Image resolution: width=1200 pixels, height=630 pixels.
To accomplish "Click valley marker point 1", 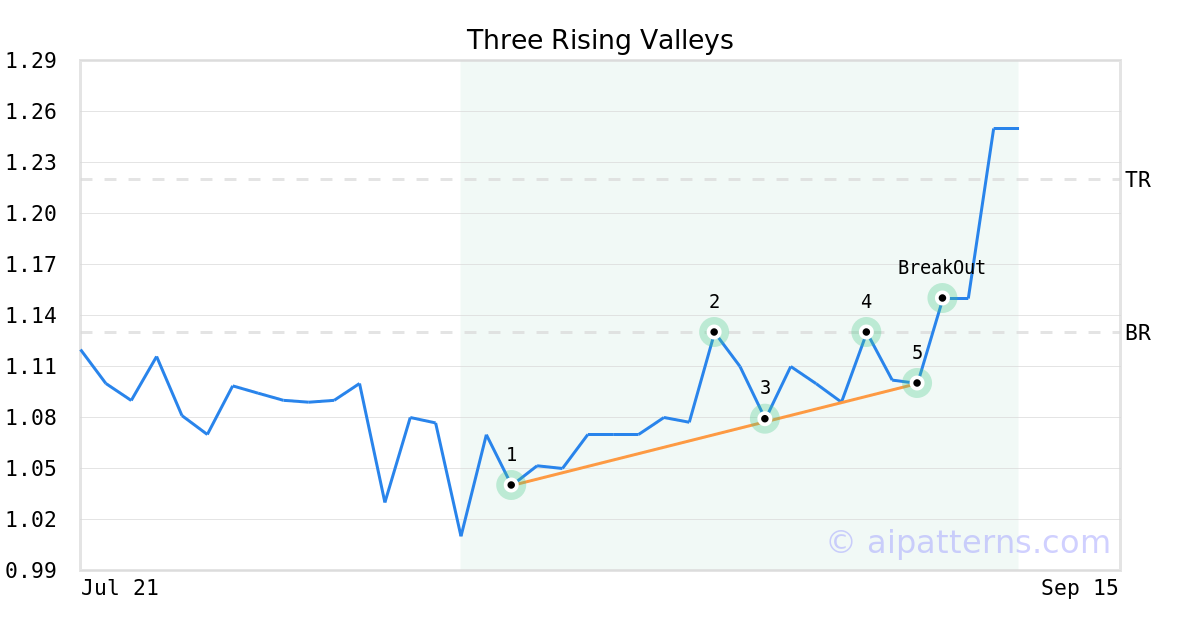I will (x=511, y=485).
